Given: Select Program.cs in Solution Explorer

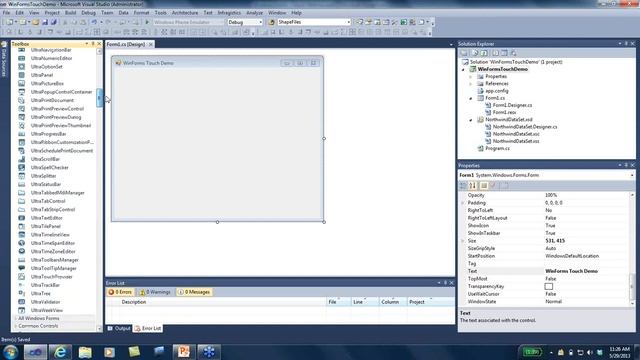Looking at the screenshot, I should coord(497,149).
